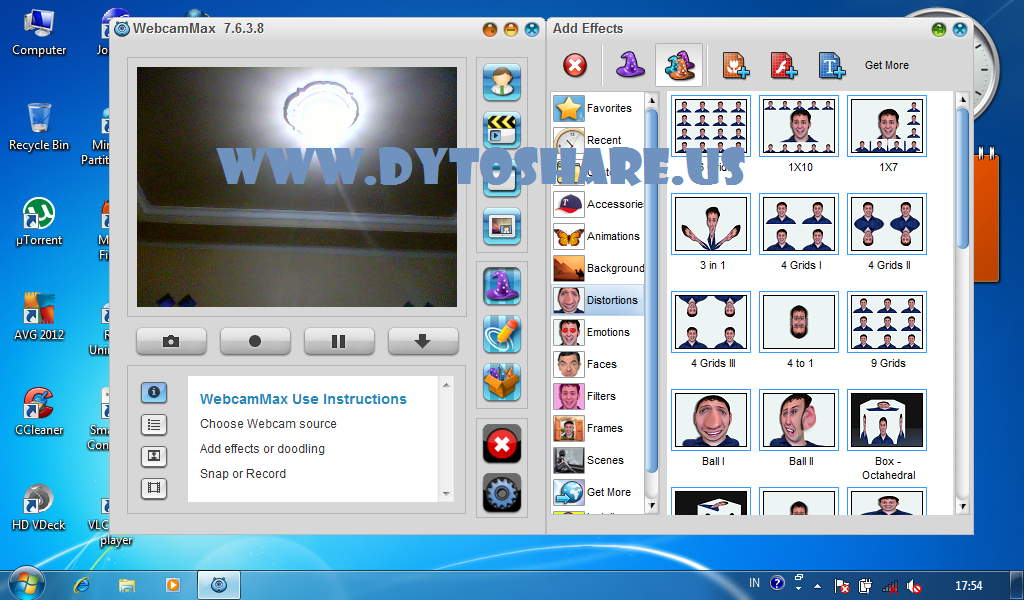This screenshot has width=1024, height=600.
Task: Select the Accessories category
Action: (598, 204)
